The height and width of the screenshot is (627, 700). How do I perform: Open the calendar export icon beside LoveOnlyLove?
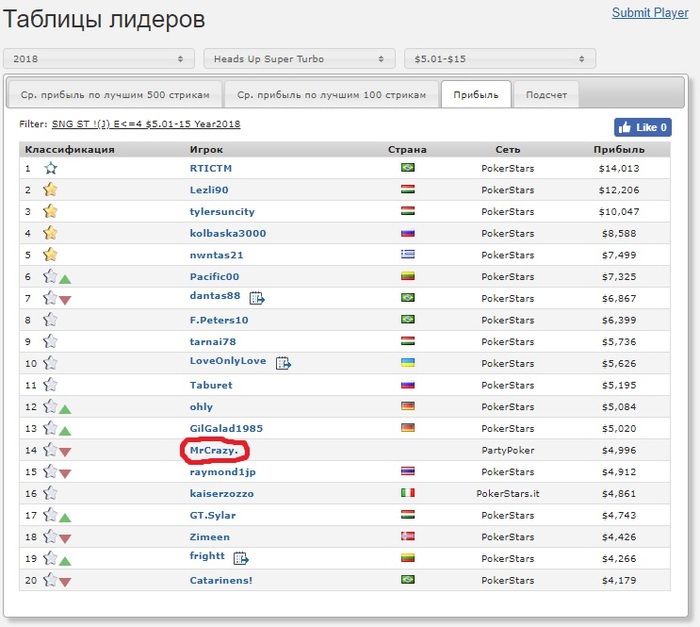coord(283,363)
